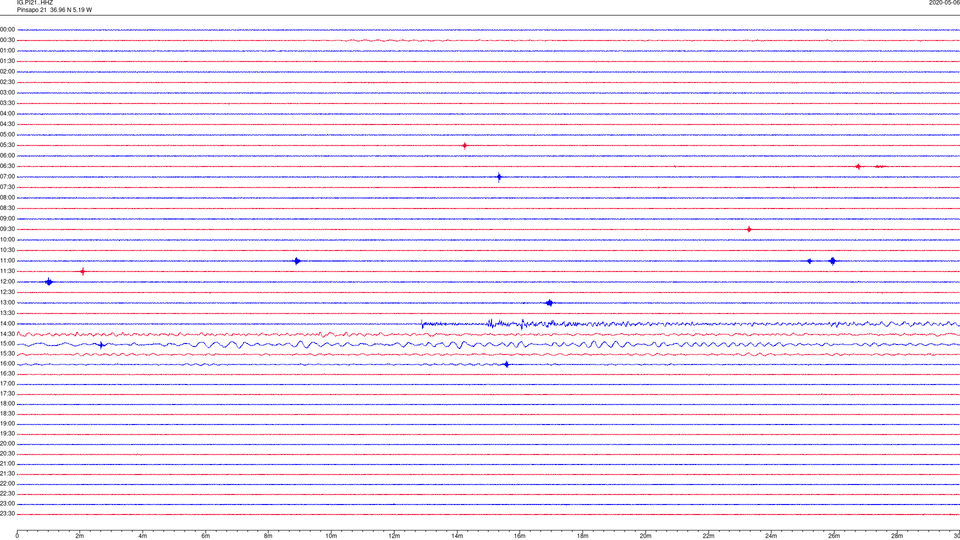Click the 11:30 time label
Image resolution: width=960 pixels, height=540 pixels.
tap(7, 271)
